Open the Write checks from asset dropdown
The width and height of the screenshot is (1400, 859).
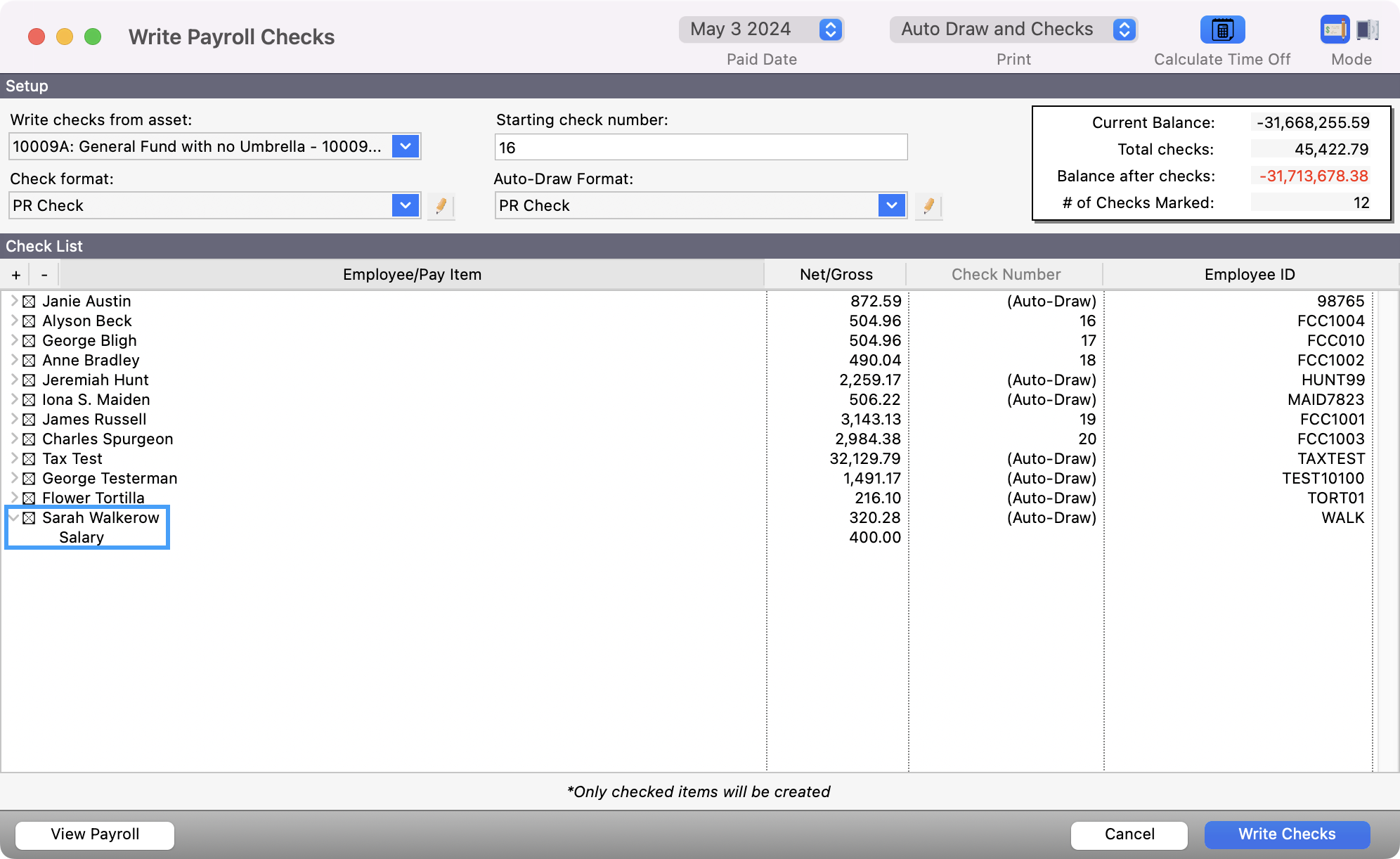click(x=406, y=146)
